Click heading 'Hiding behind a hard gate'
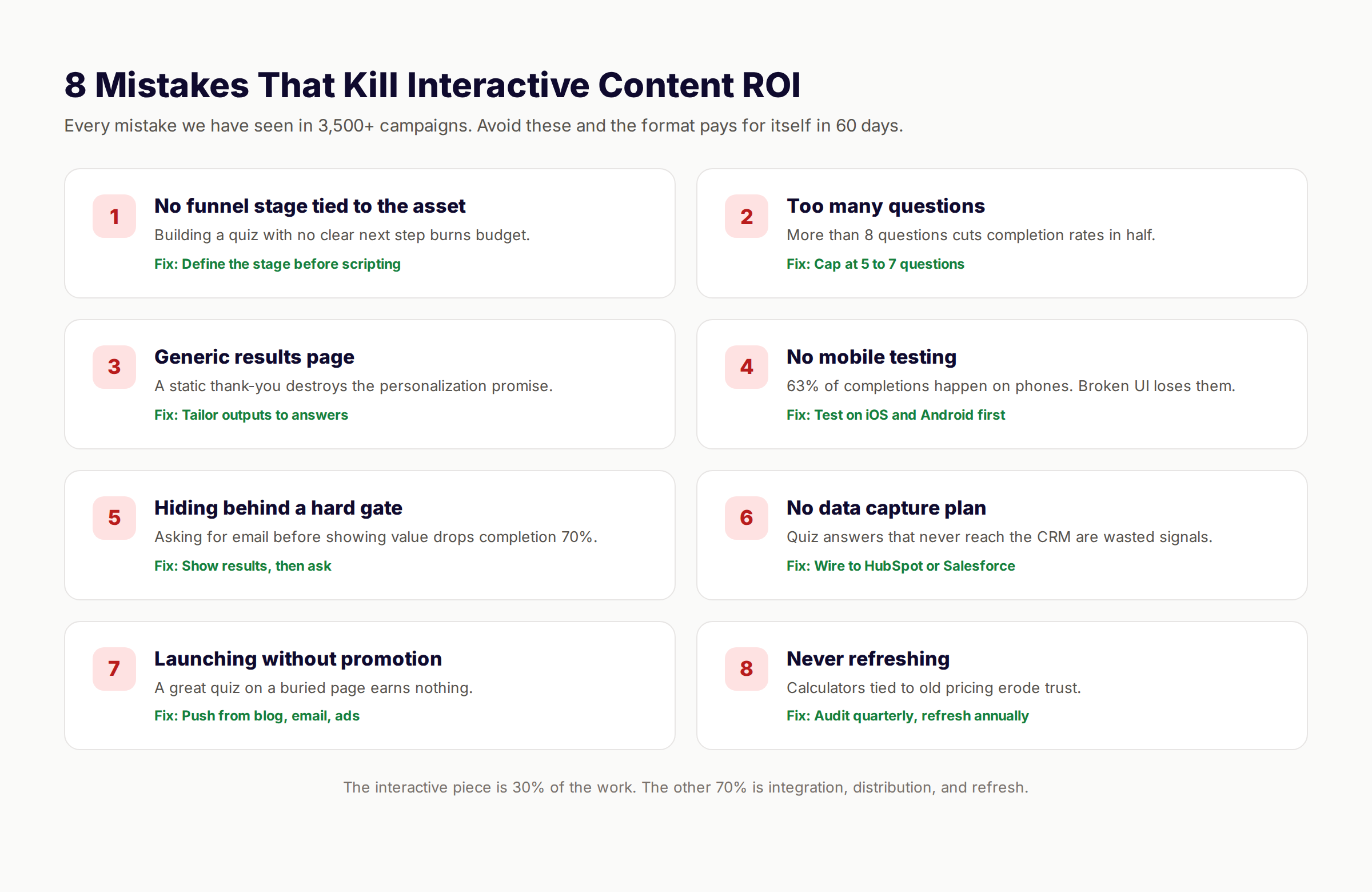This screenshot has width=1372, height=892. 278,508
